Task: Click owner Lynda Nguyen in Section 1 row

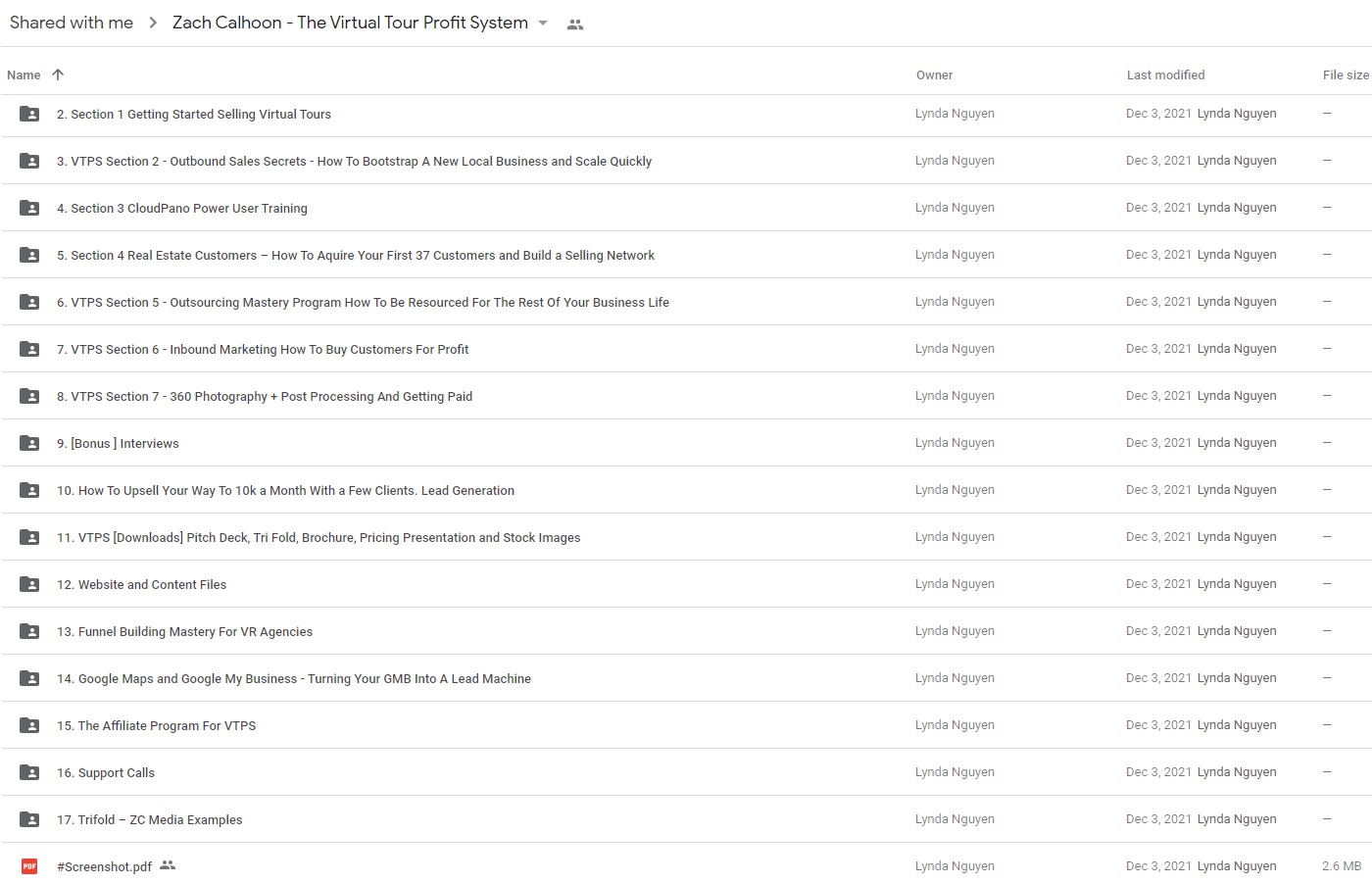Action: click(955, 113)
